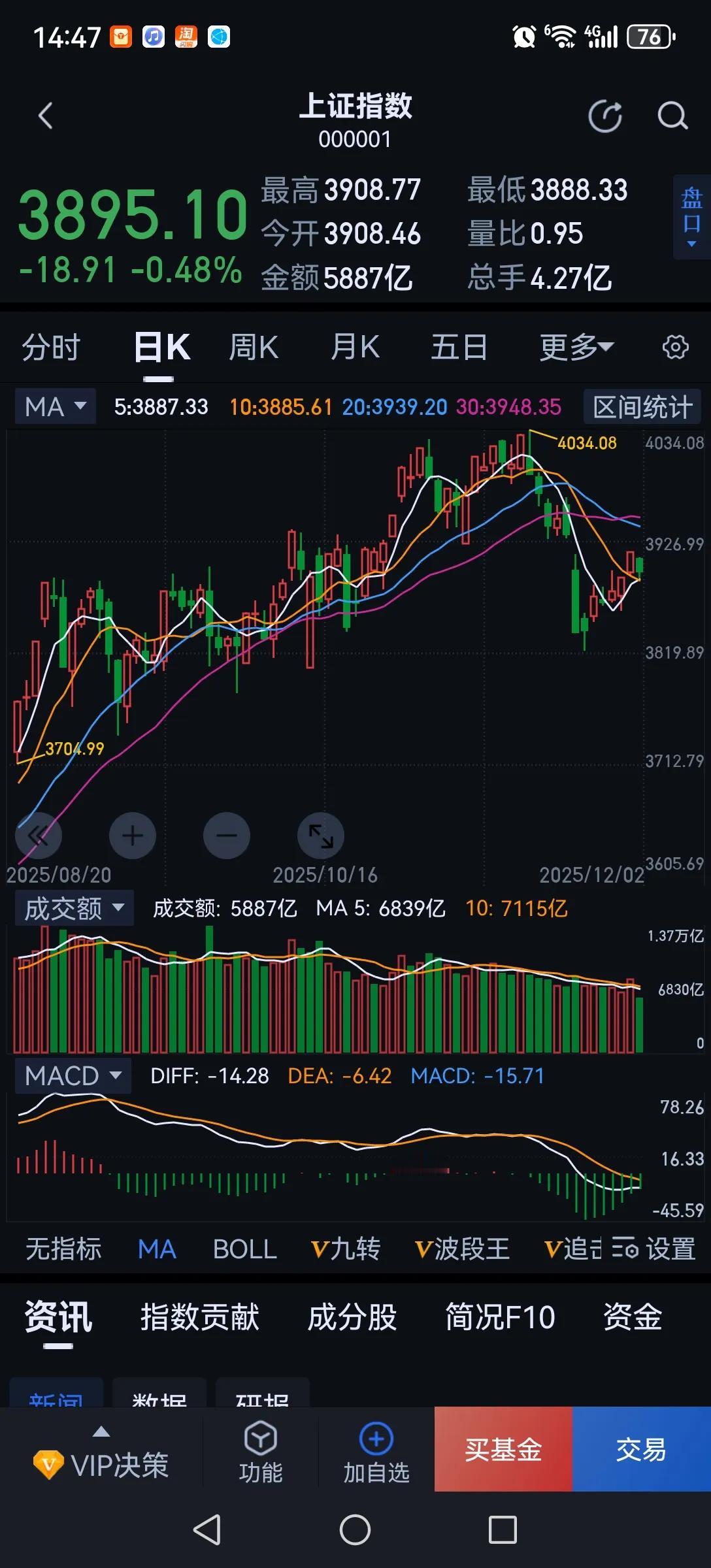This screenshot has height=1568, width=711.
Task: Tap the MA 20:3939.20 value
Action: coord(395,407)
